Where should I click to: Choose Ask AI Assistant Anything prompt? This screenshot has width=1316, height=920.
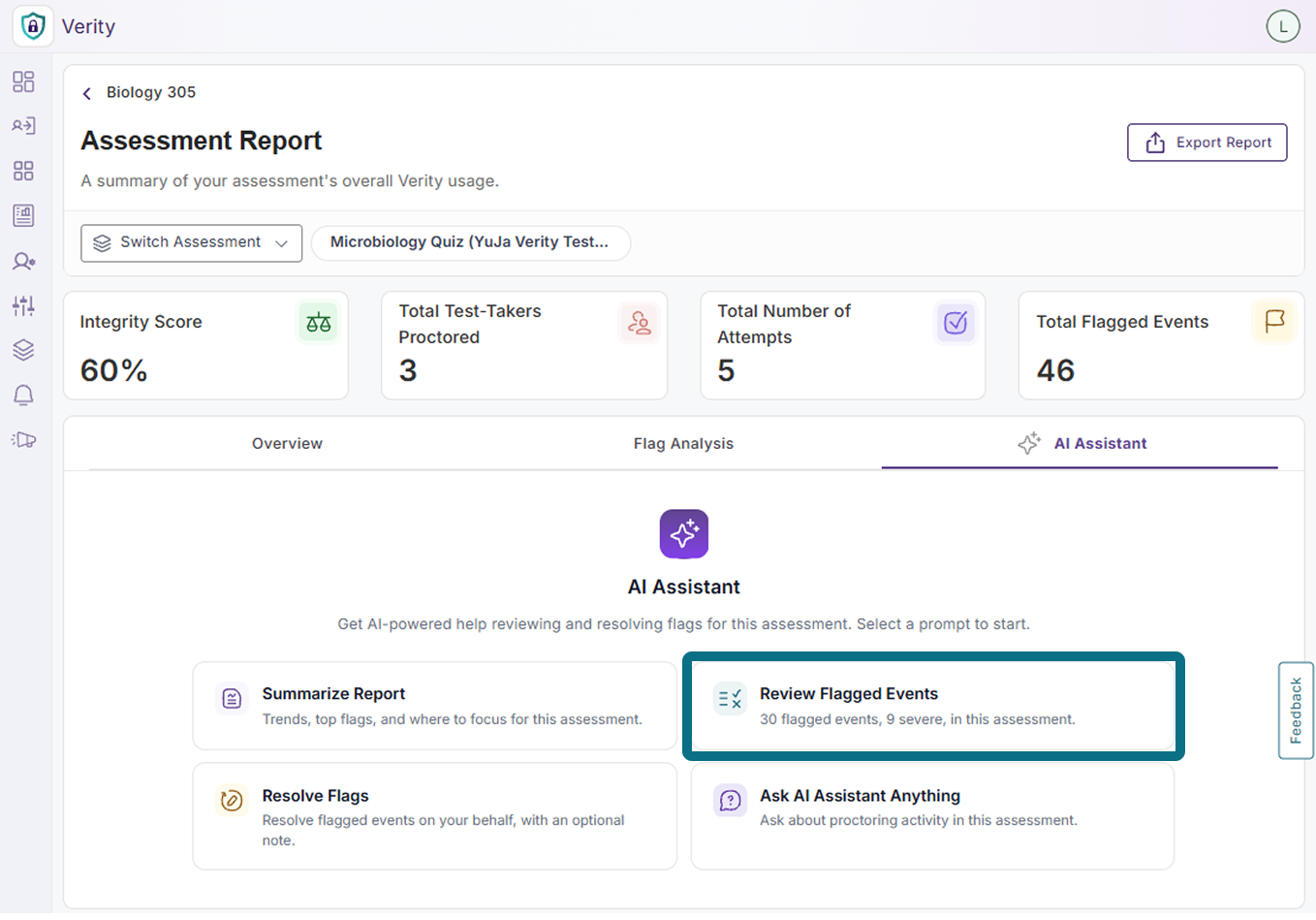click(x=932, y=816)
